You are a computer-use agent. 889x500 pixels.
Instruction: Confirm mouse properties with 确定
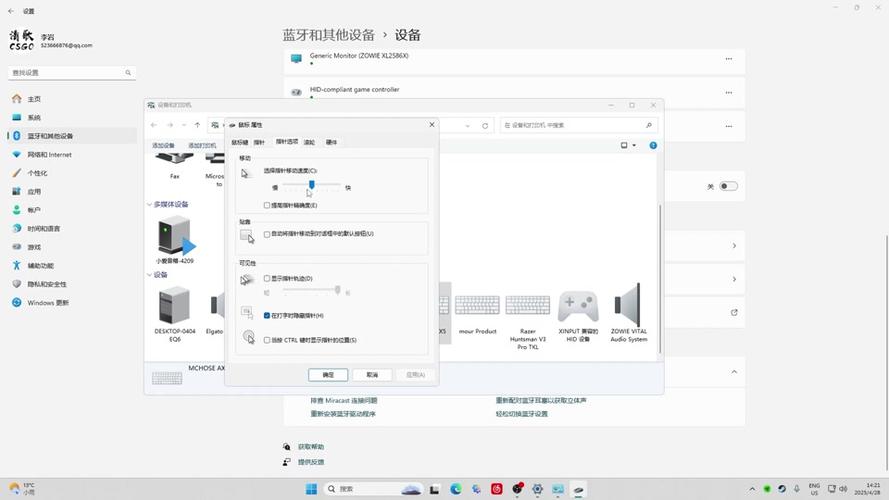point(328,375)
